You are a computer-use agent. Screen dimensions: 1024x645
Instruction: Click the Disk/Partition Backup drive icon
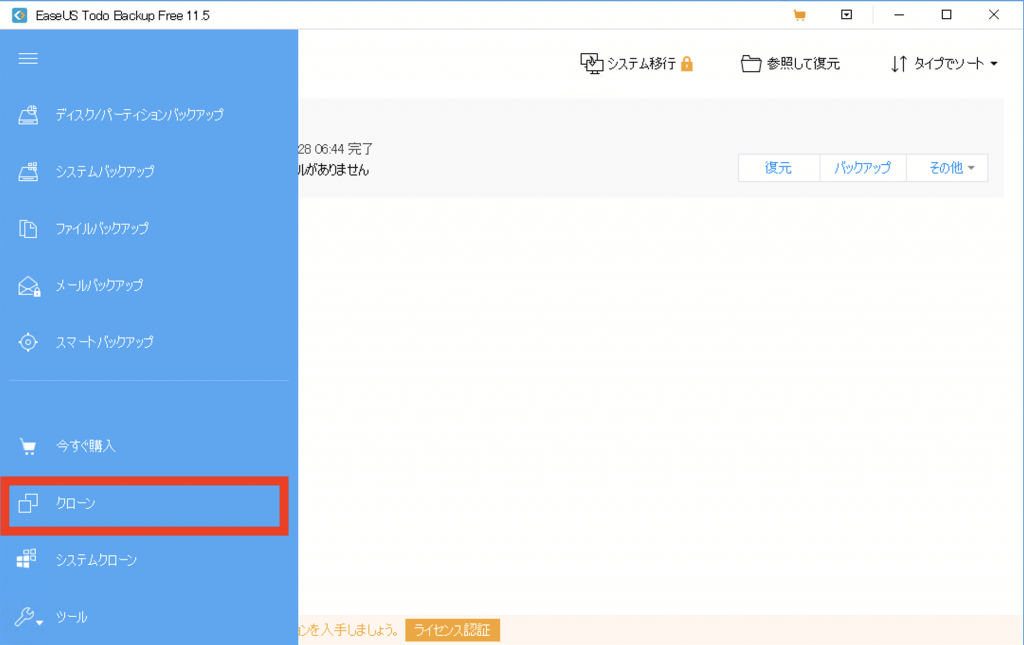click(28, 115)
